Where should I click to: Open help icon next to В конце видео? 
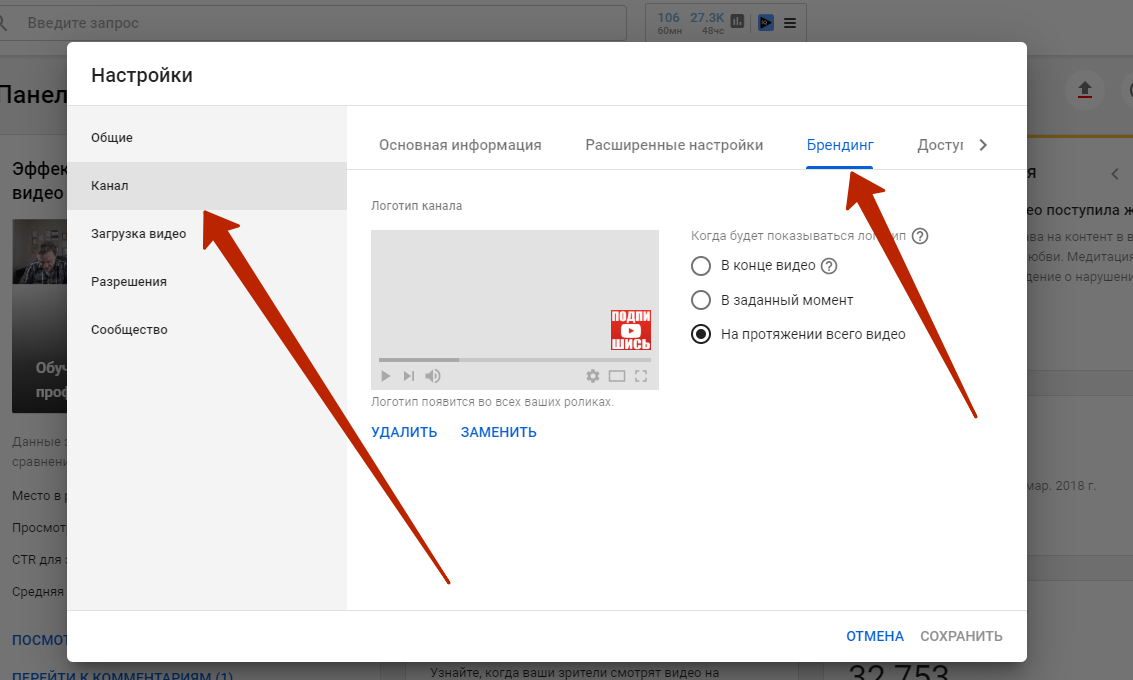[829, 265]
